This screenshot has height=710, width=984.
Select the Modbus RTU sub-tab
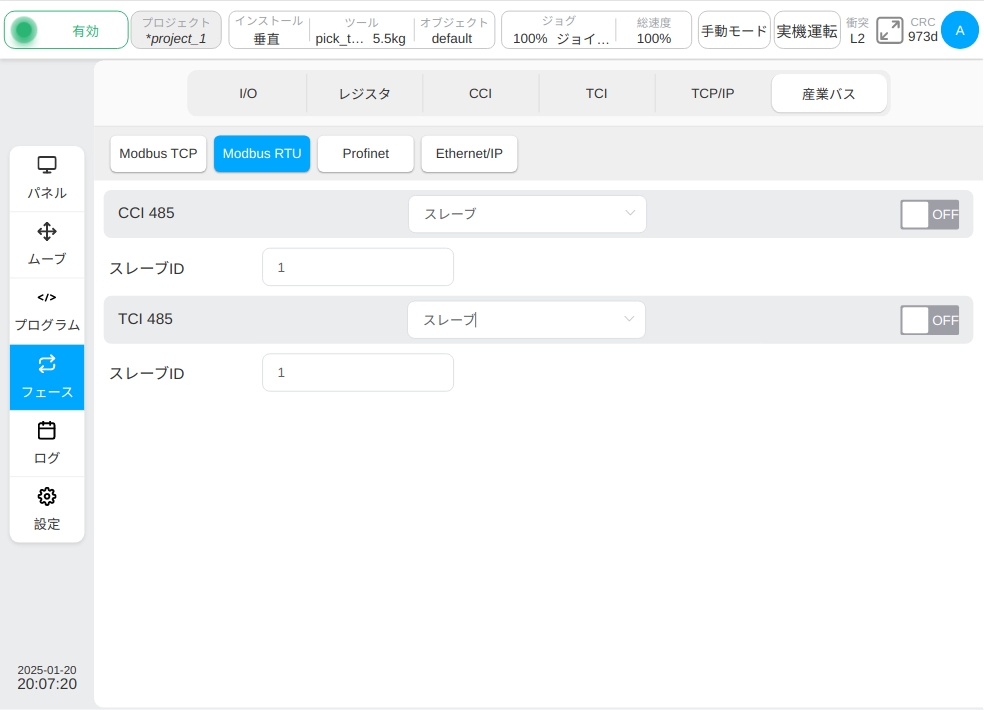click(262, 154)
